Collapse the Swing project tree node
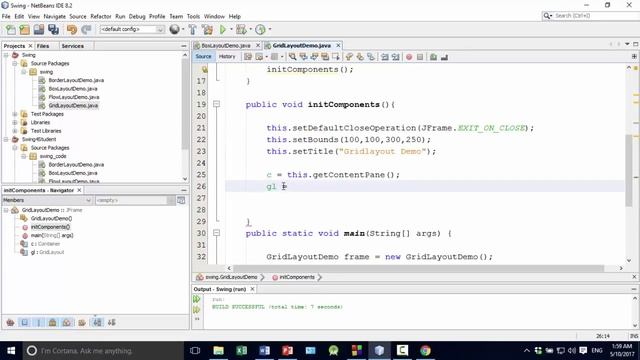 click(x=6, y=55)
